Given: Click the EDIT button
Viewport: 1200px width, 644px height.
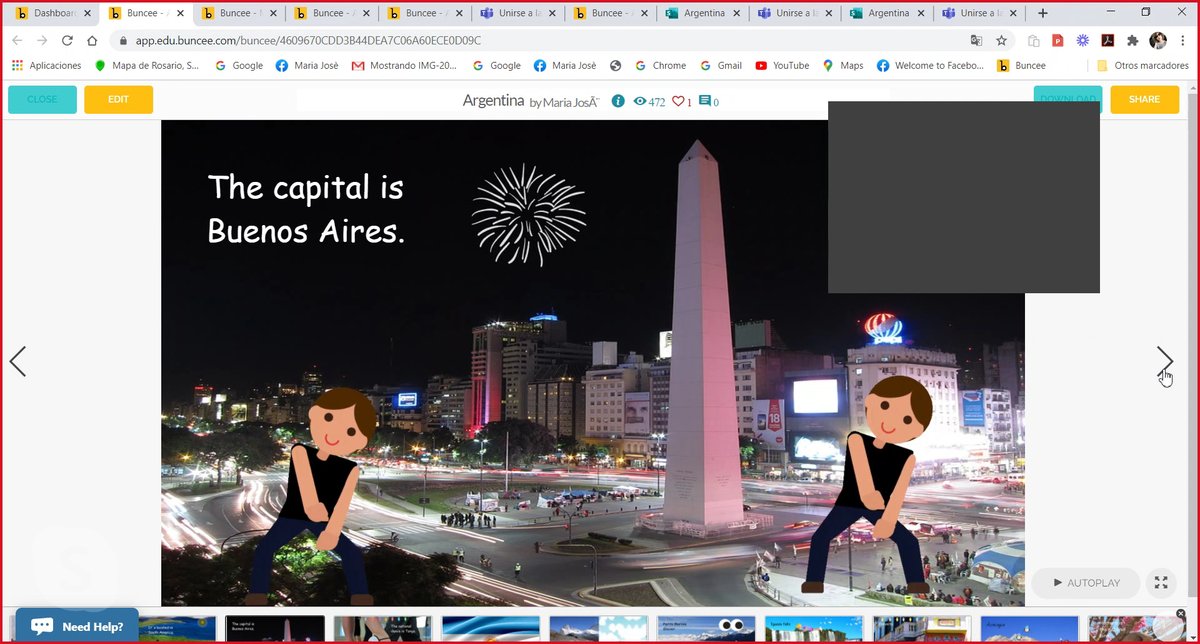Looking at the screenshot, I should point(118,100).
